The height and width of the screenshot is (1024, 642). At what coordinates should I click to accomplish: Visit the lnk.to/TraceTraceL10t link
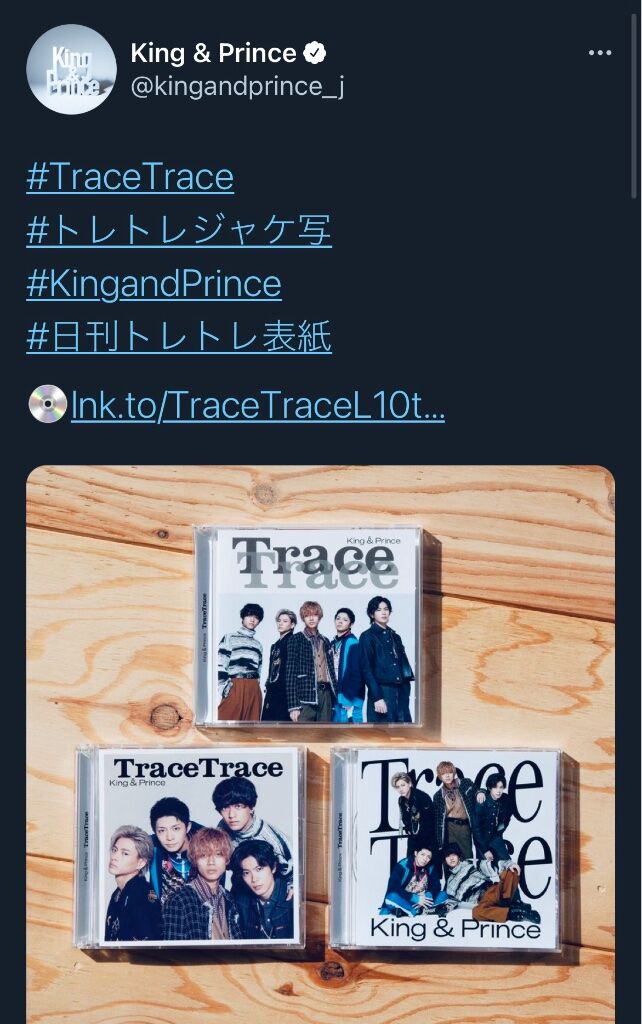257,405
